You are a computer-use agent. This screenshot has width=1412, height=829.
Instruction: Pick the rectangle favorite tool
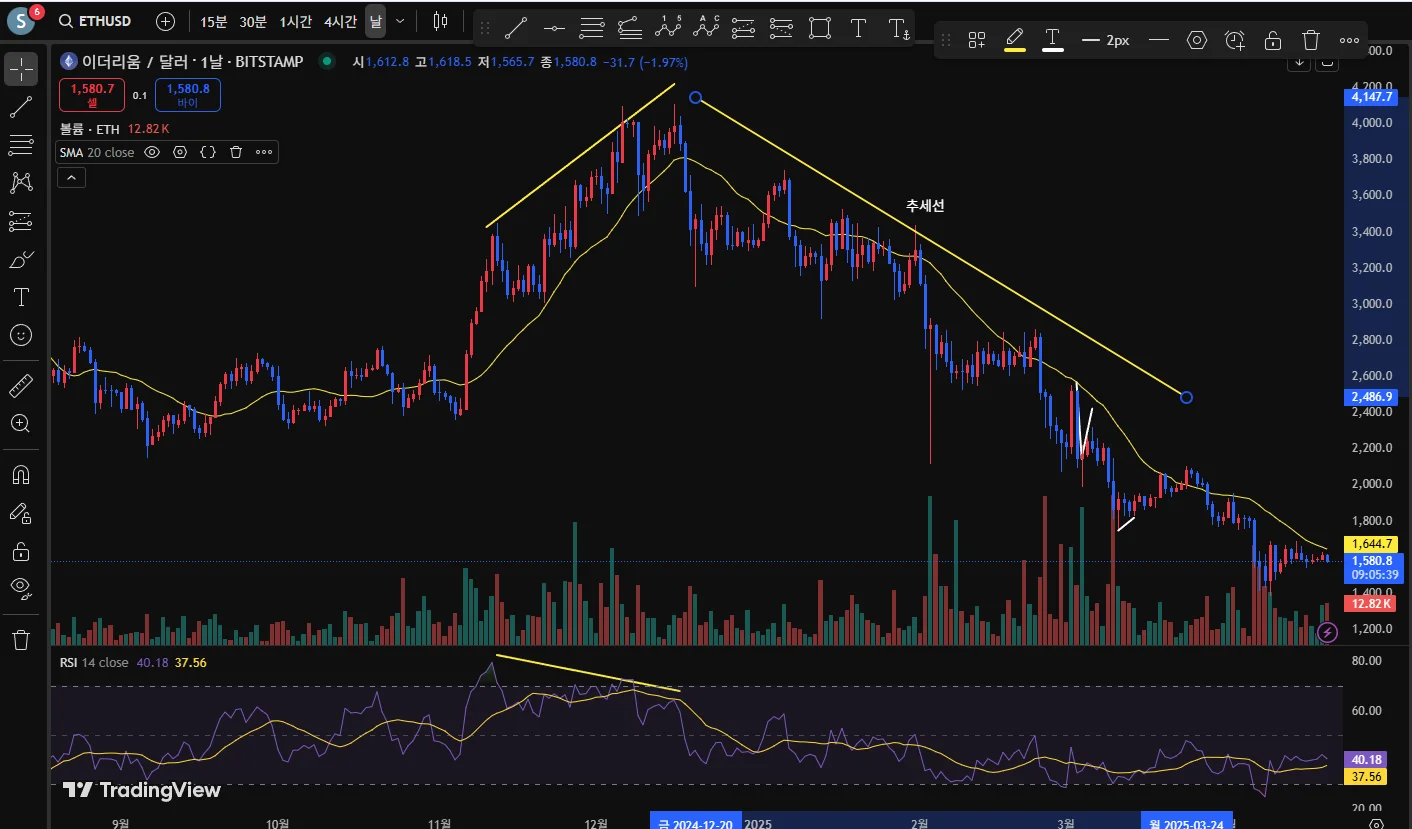pyautogui.click(x=820, y=28)
